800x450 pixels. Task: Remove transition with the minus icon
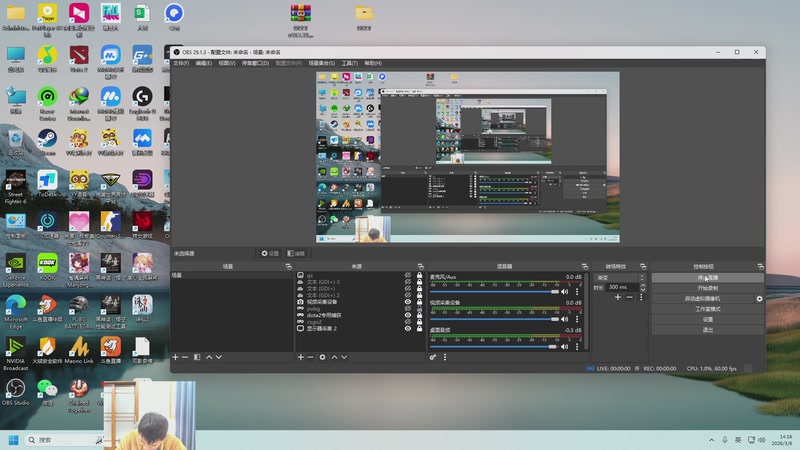pos(630,297)
